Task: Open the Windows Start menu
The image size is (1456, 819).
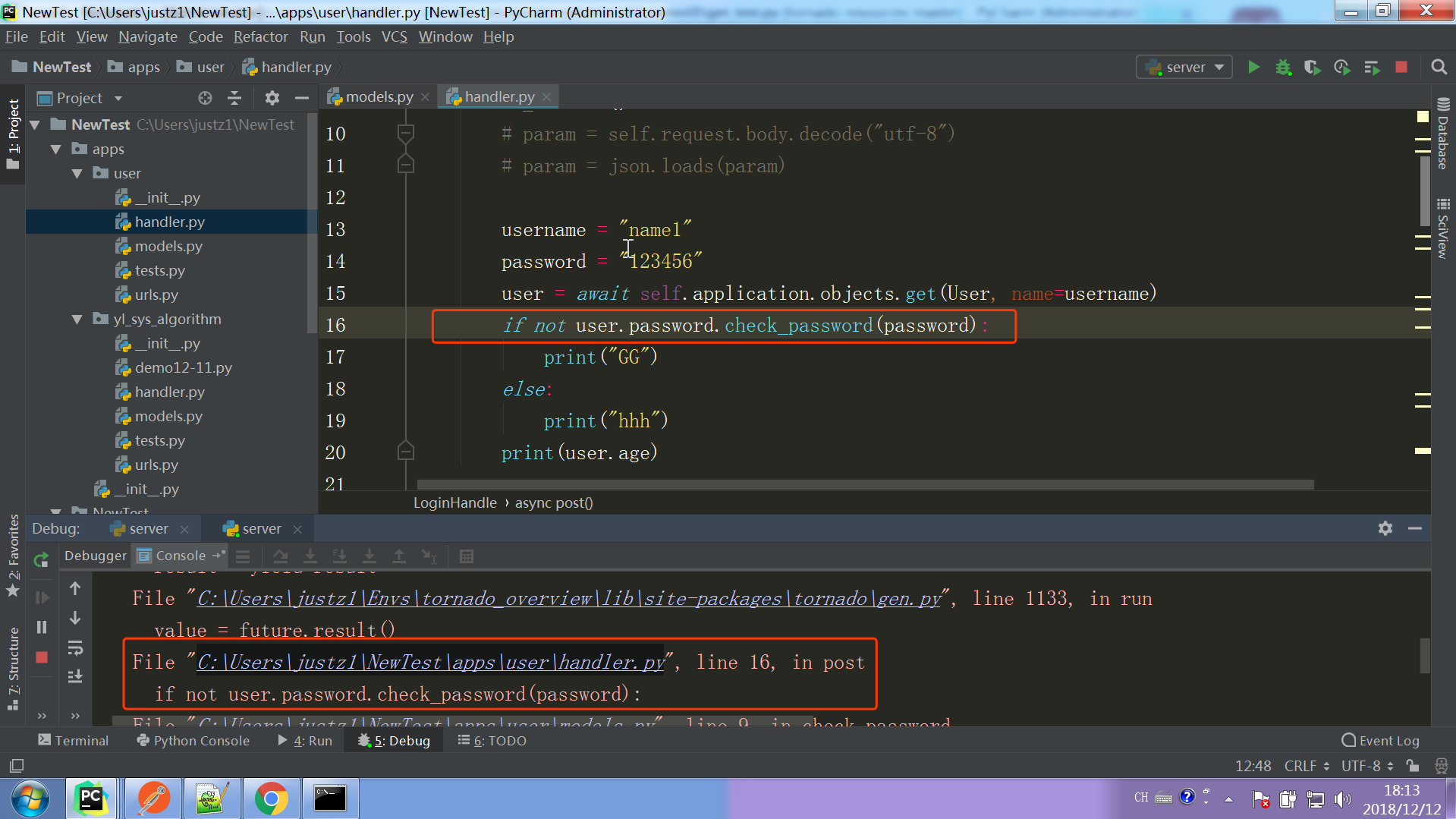Action: pos(30,799)
